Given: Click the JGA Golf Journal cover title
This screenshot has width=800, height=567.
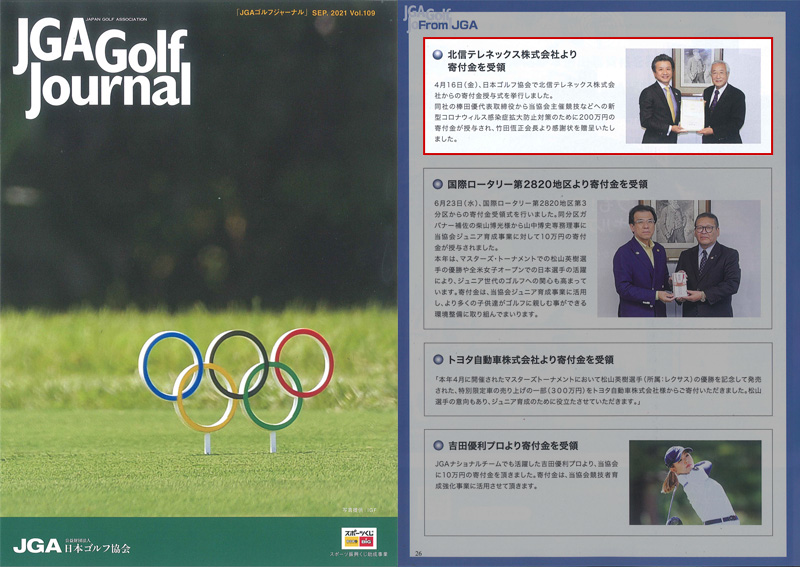Looking at the screenshot, I should tap(102, 67).
